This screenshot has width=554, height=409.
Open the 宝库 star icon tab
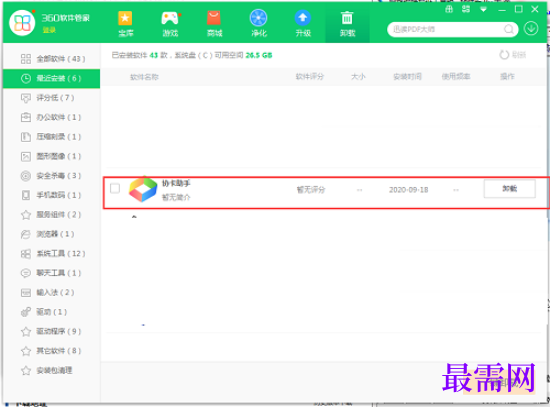click(125, 23)
